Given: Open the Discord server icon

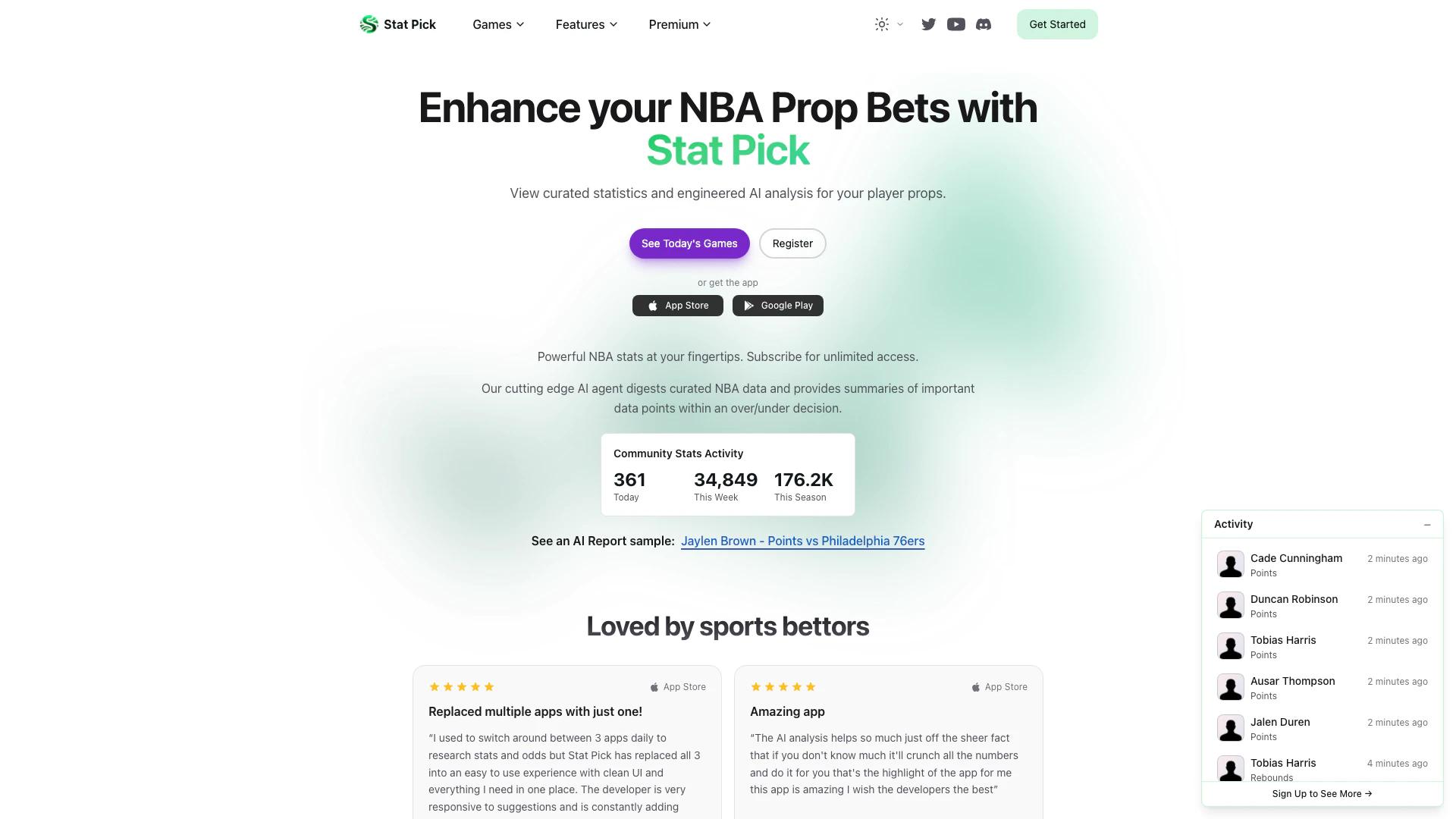Looking at the screenshot, I should (983, 24).
